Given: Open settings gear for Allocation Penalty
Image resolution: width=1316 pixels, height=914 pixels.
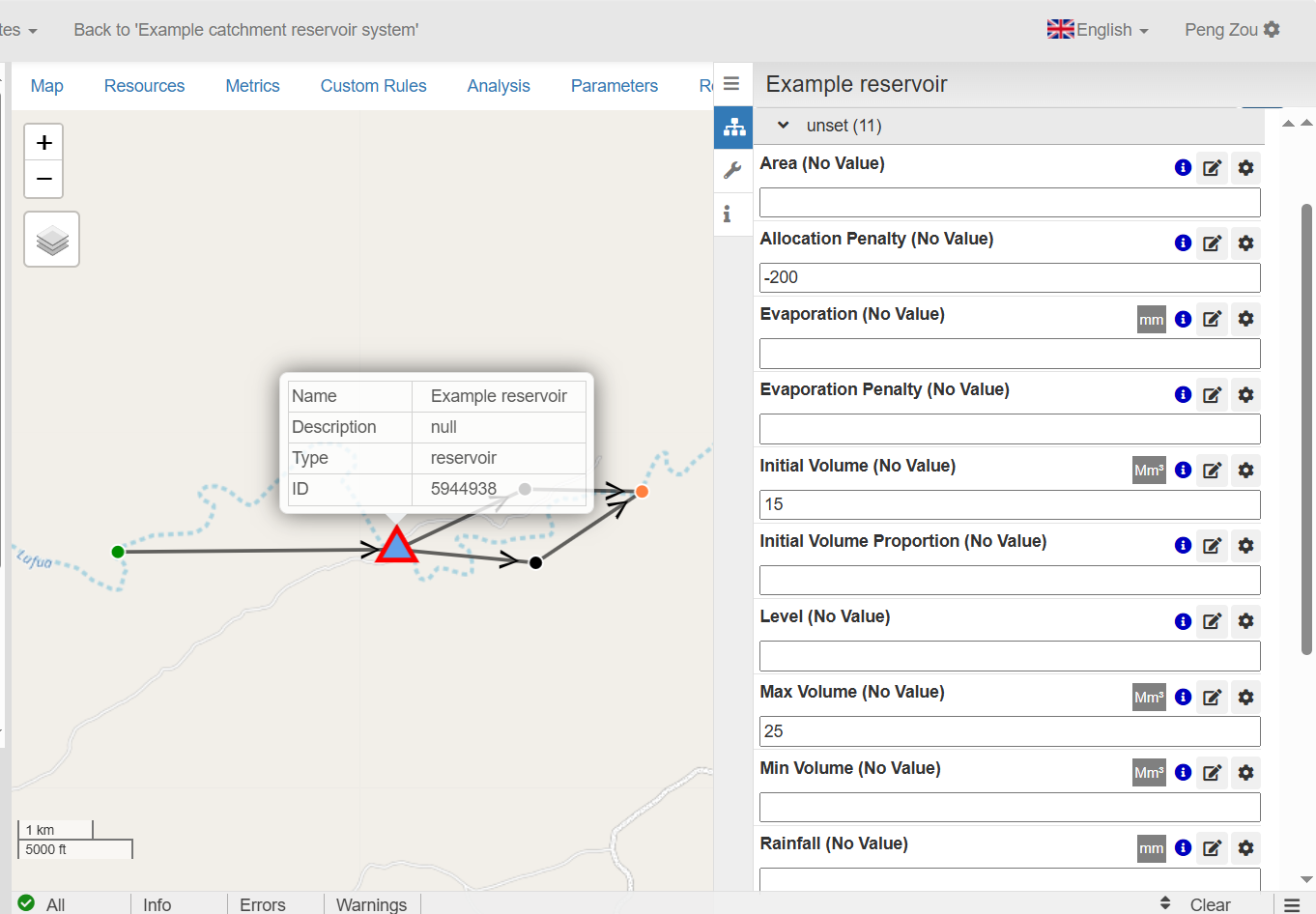Looking at the screenshot, I should (x=1245, y=243).
